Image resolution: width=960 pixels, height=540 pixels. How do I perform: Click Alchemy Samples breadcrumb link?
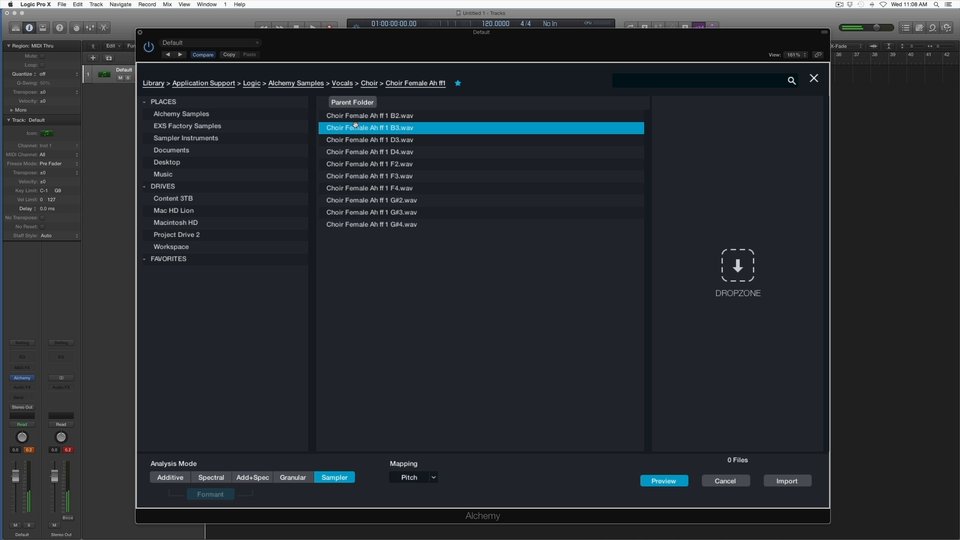296,83
